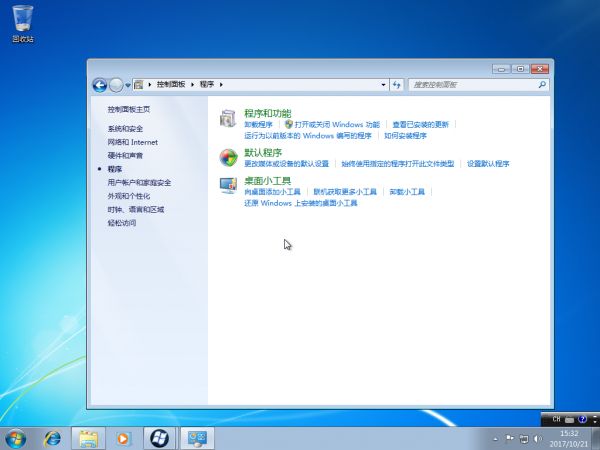Click 打开或关闭 Windows 功能 link
Screen dimensions: 600x450
(337, 125)
